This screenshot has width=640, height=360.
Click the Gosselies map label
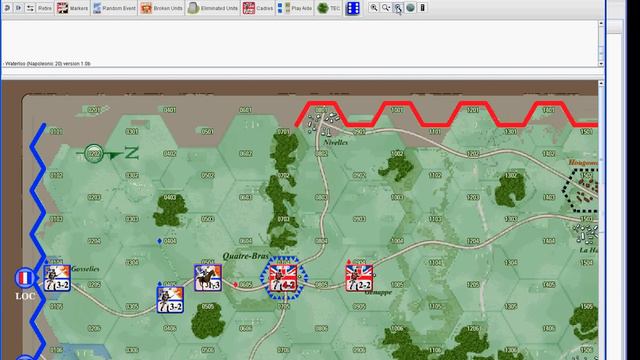coord(85,269)
